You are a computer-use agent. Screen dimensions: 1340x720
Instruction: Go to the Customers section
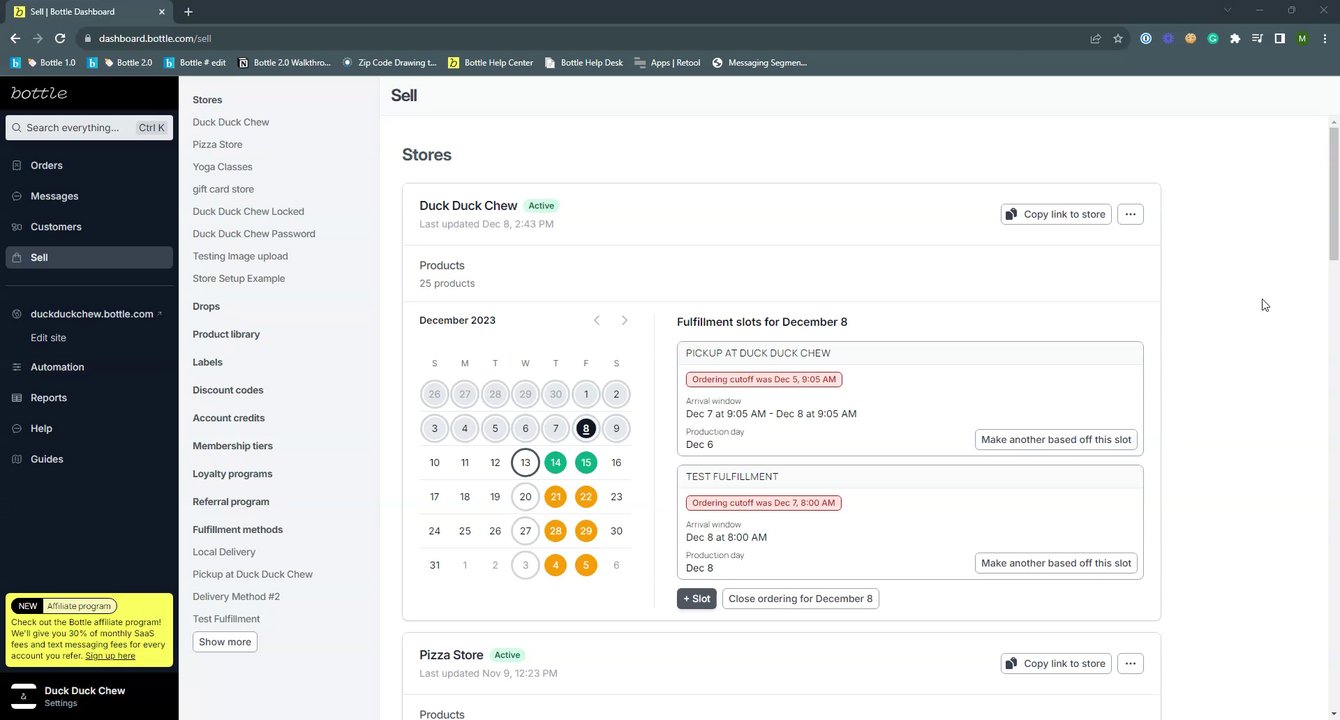55,227
